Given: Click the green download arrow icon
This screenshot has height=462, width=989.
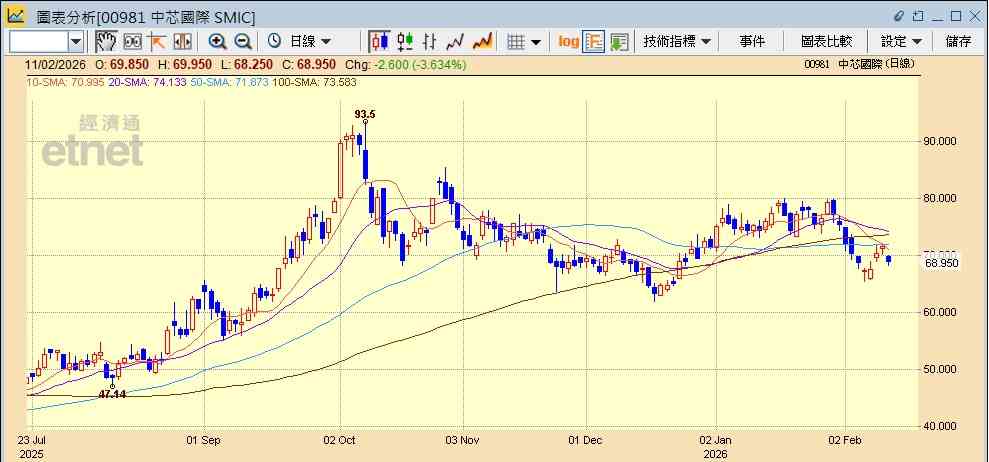Looking at the screenshot, I should point(619,42).
